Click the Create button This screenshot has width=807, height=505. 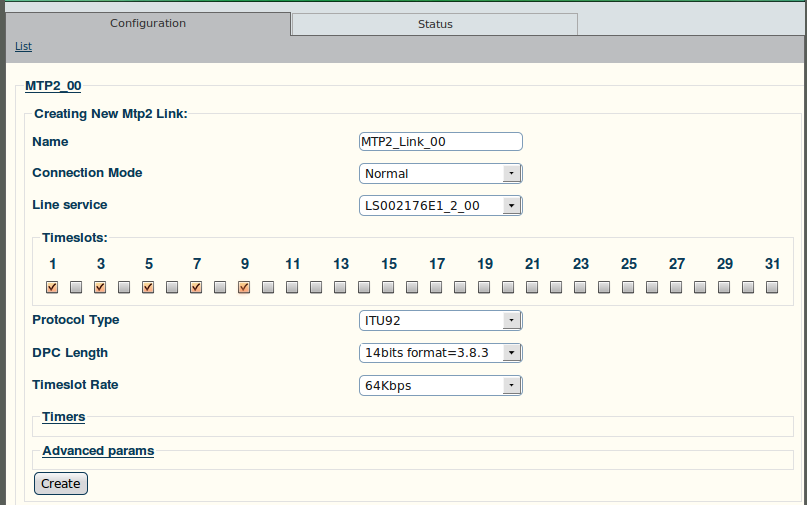point(61,483)
